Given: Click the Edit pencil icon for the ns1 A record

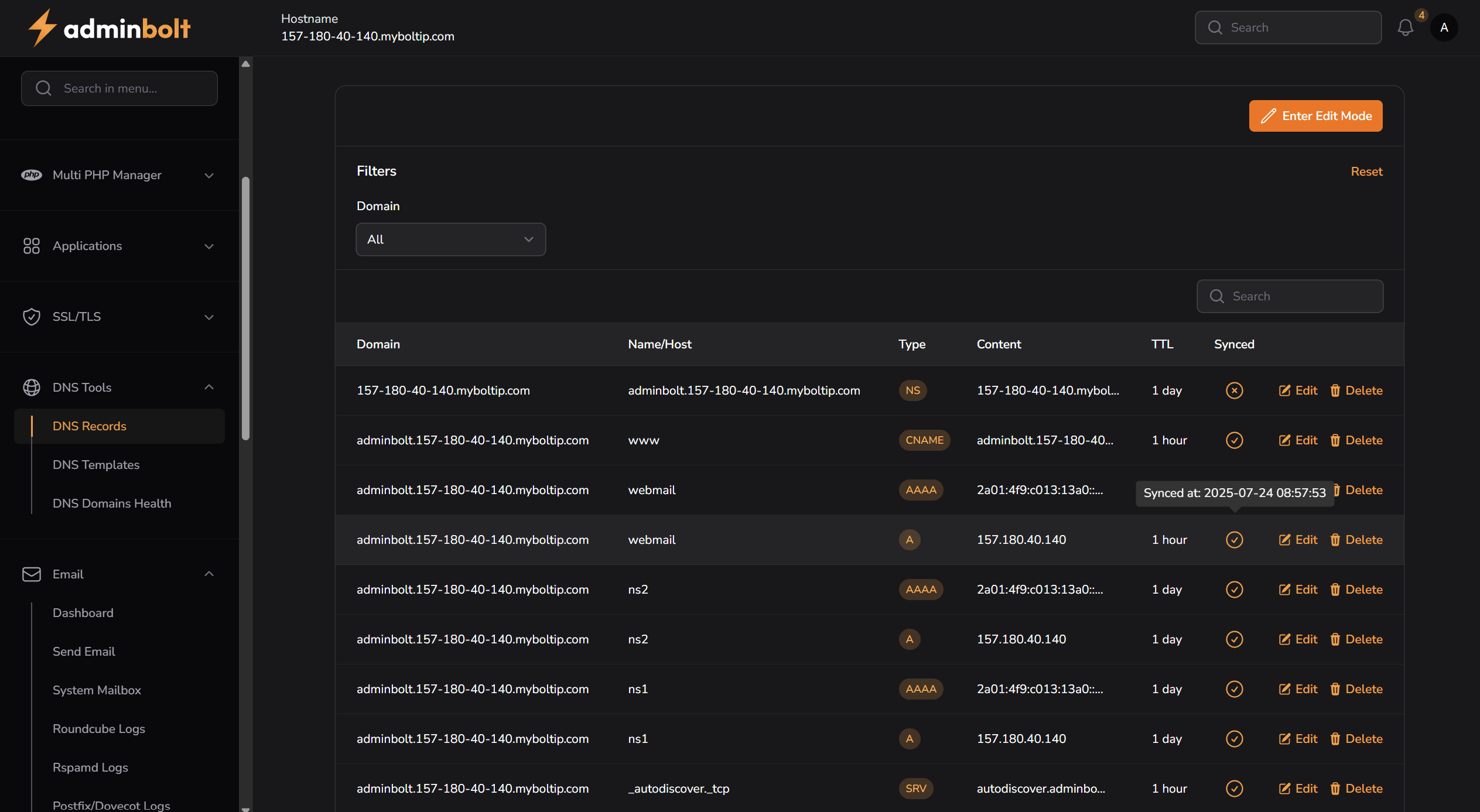Looking at the screenshot, I should (x=1284, y=739).
